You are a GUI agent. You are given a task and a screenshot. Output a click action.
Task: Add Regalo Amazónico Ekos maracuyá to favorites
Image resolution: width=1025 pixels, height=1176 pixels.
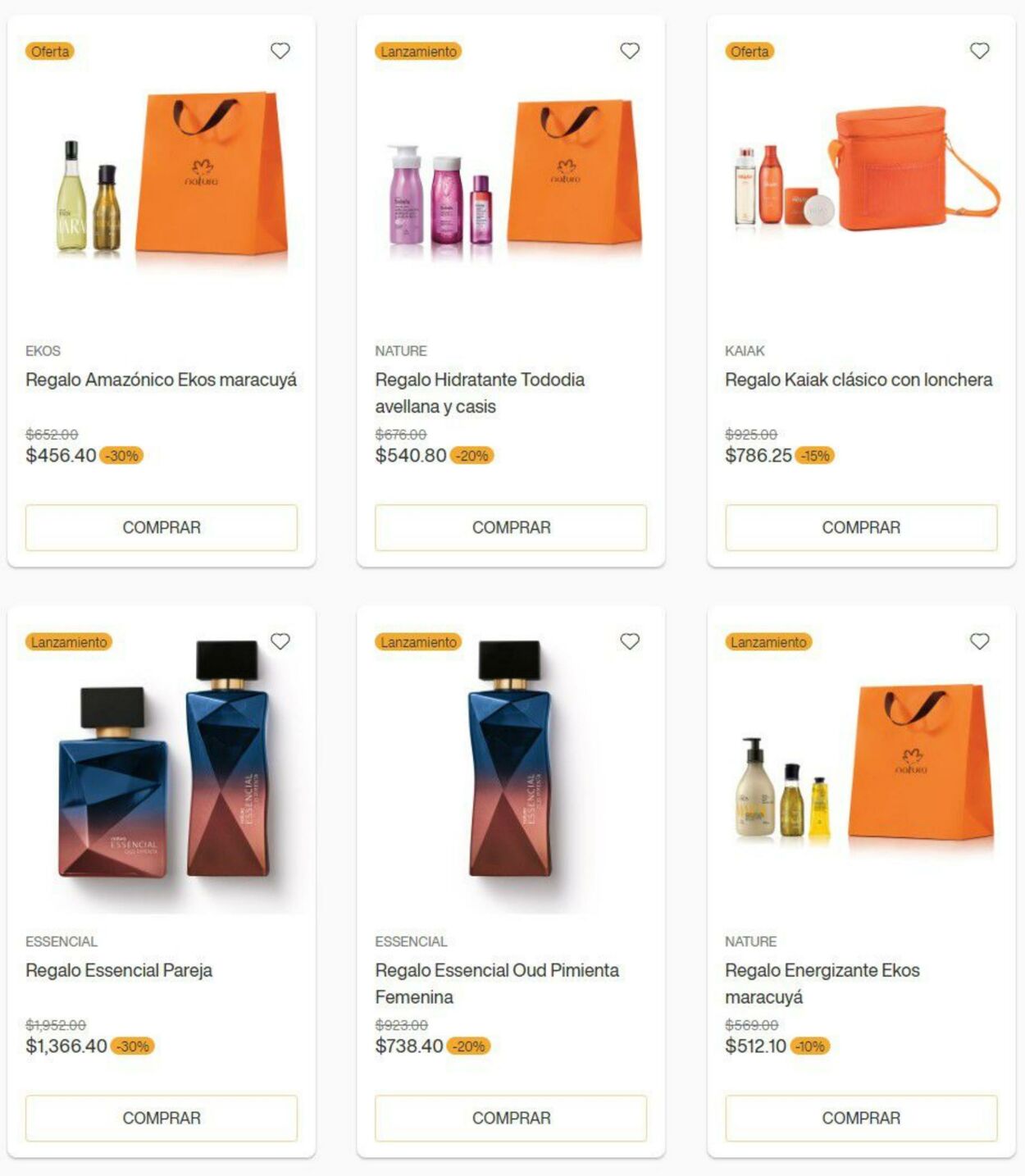(x=280, y=51)
